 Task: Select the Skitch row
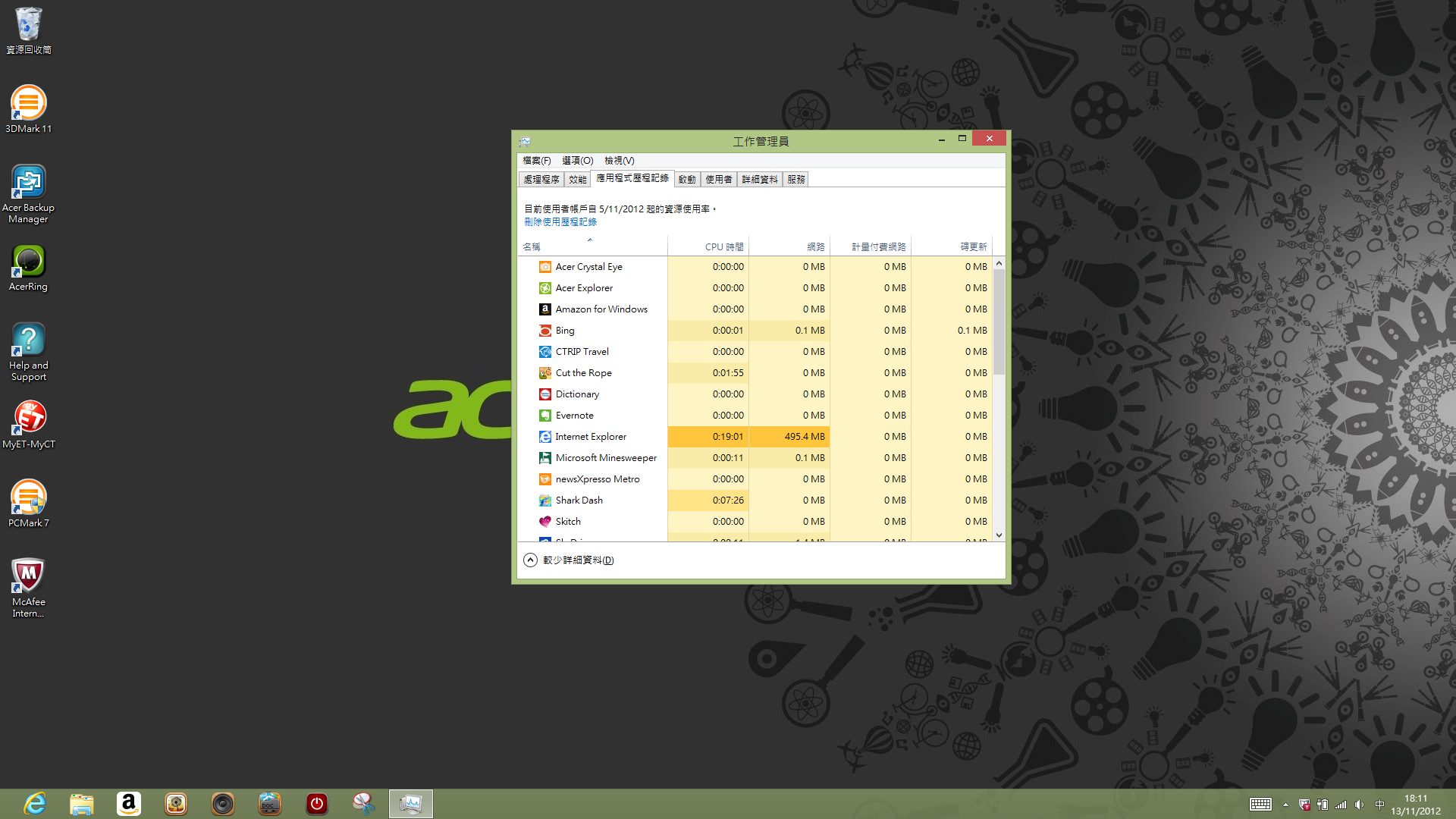[755, 522]
